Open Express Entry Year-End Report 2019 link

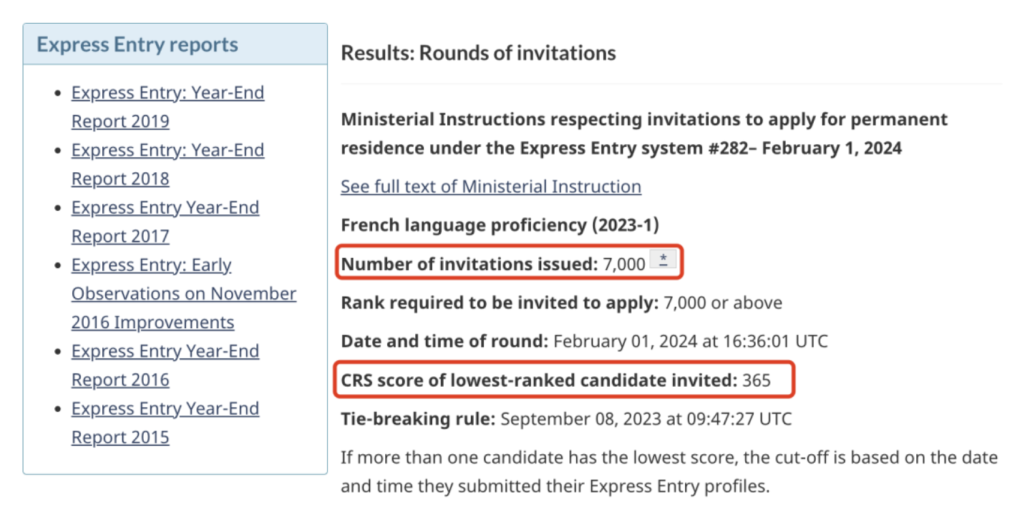(x=167, y=107)
